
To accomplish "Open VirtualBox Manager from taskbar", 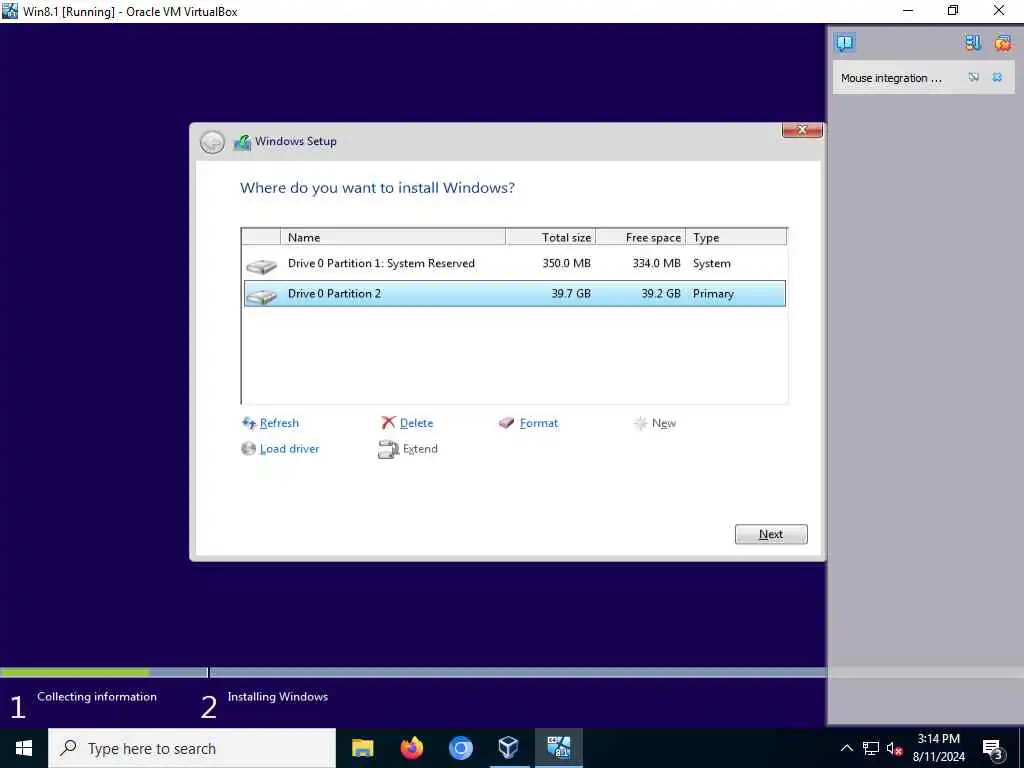I will [509, 748].
